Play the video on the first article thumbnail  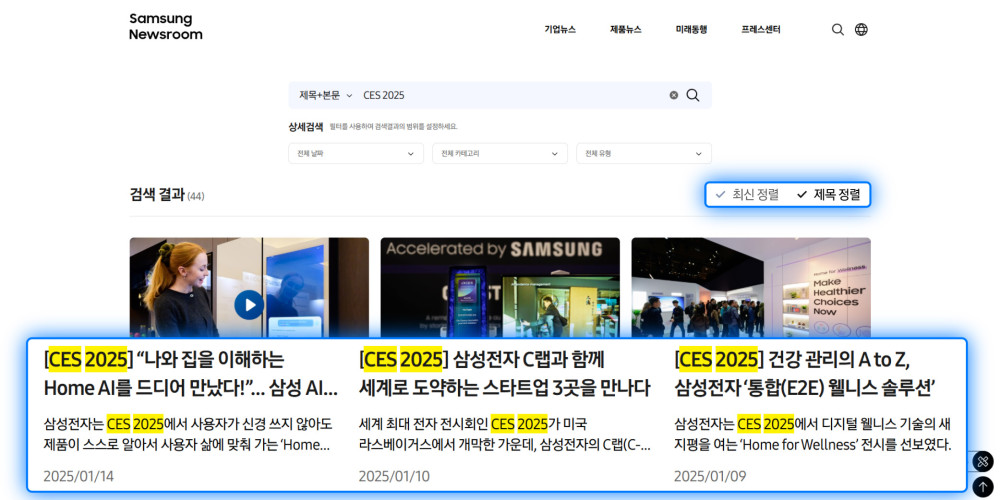click(x=249, y=304)
